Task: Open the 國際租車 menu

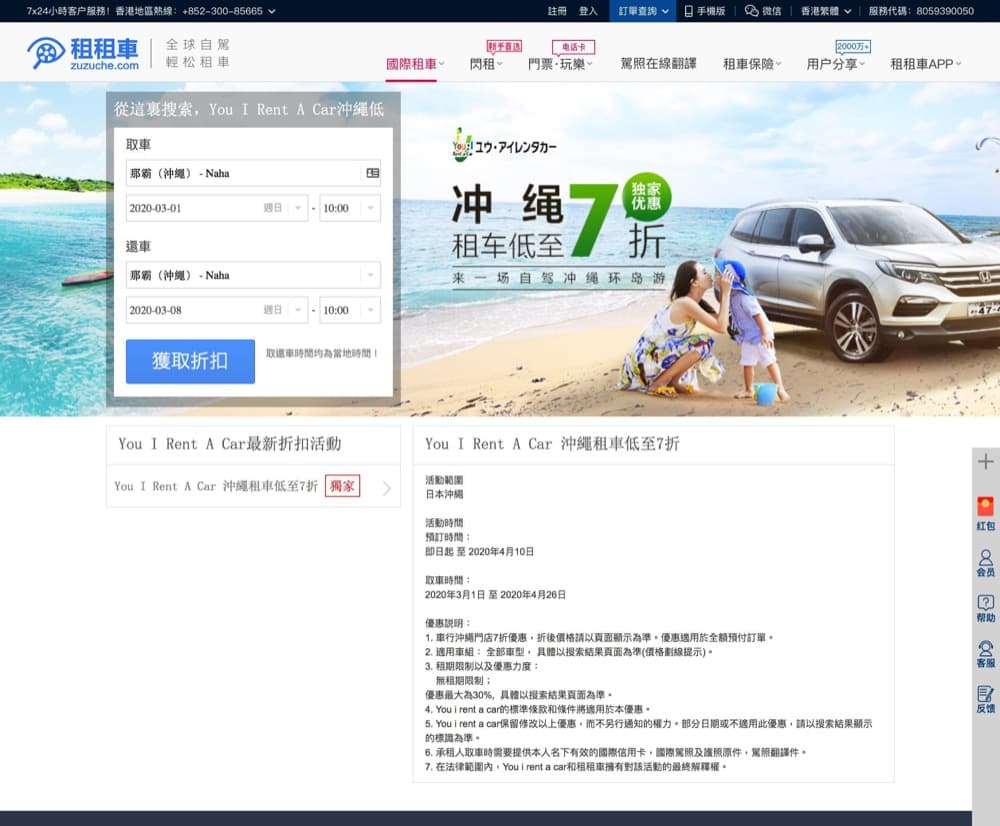Action: tap(415, 64)
